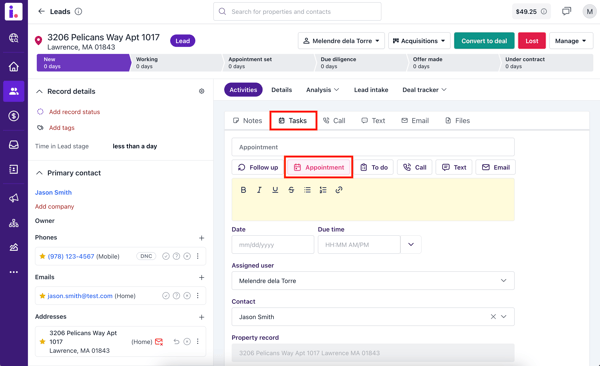The width and height of the screenshot is (600, 366).
Task: Click Add record status link
Action: click(x=74, y=112)
